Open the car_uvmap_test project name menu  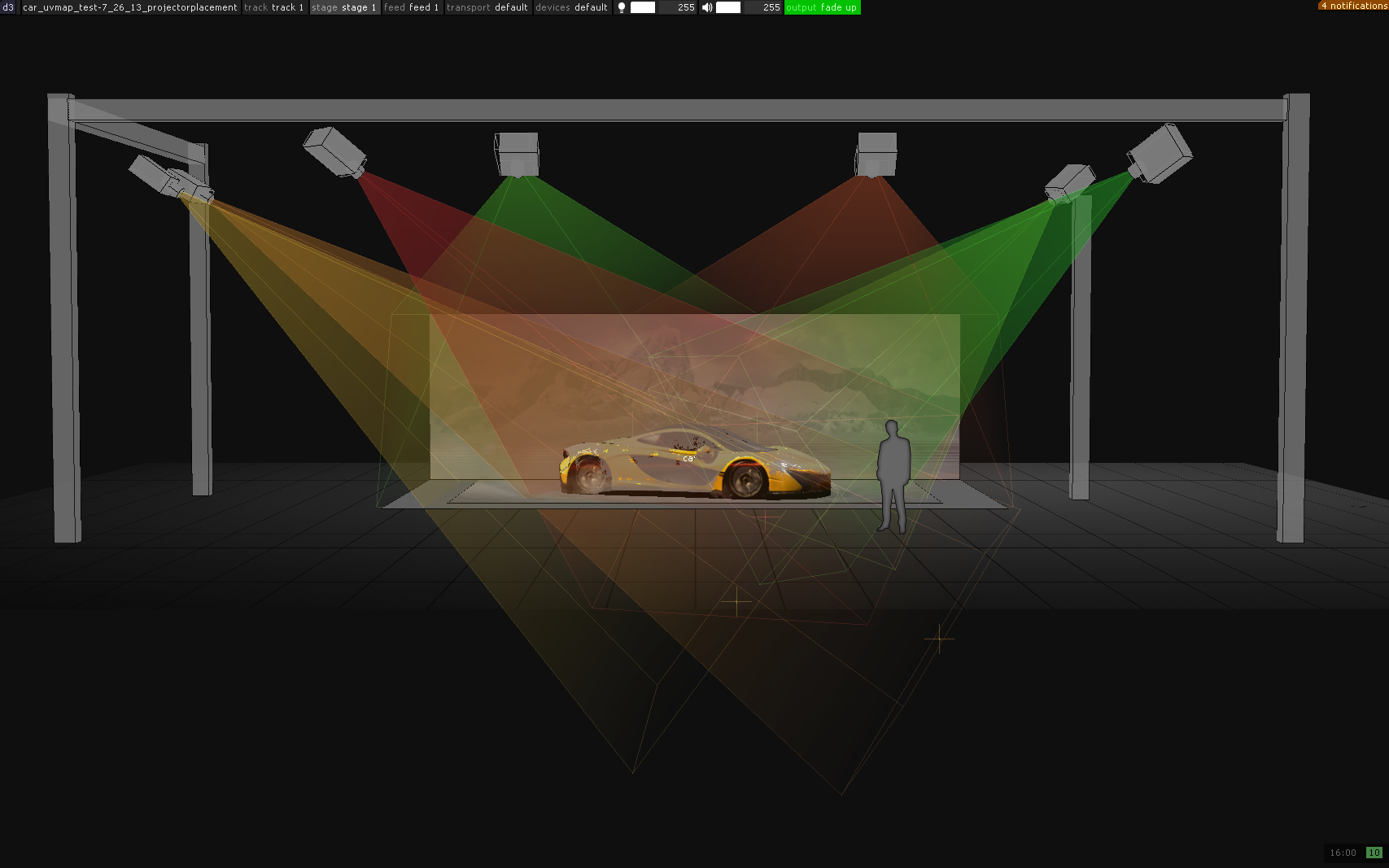[130, 7]
